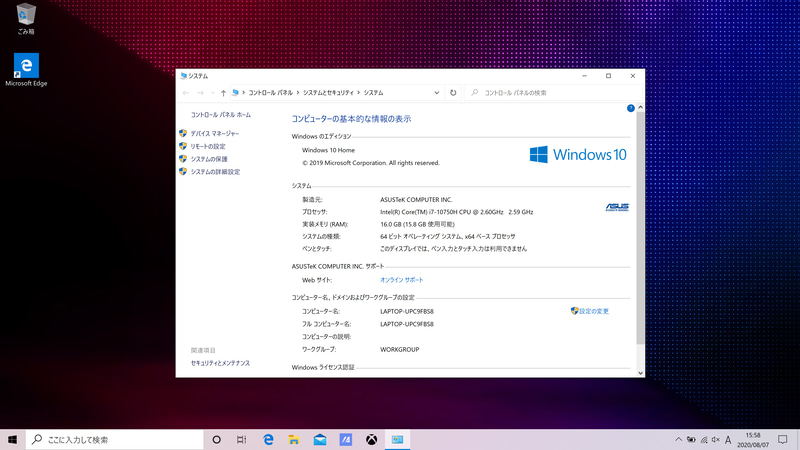The width and height of the screenshot is (800, 450).
Task: Select 16.0 GB RAM value
Action: tap(417, 224)
